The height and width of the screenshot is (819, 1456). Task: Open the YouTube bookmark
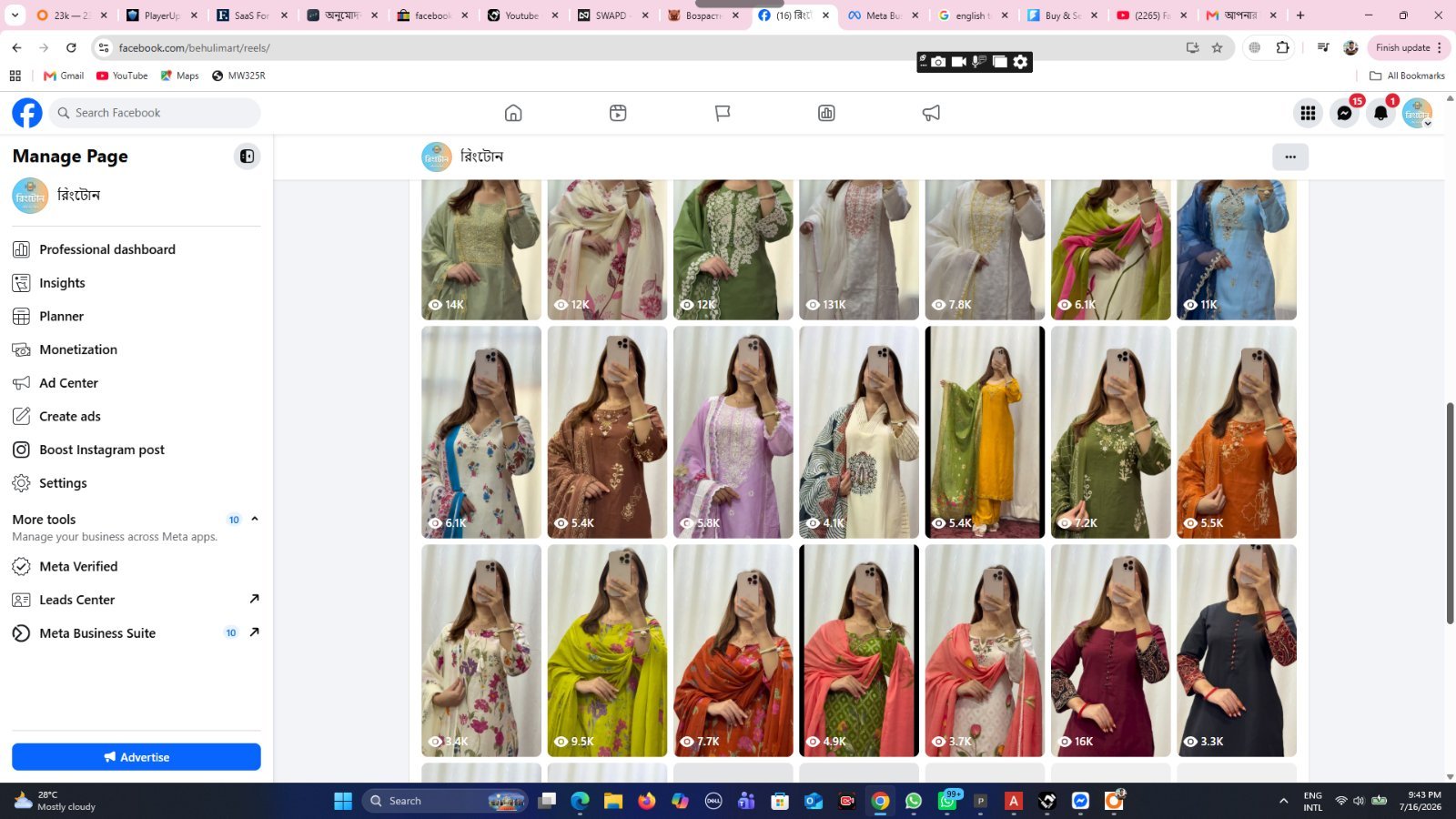pyautogui.click(x=122, y=76)
